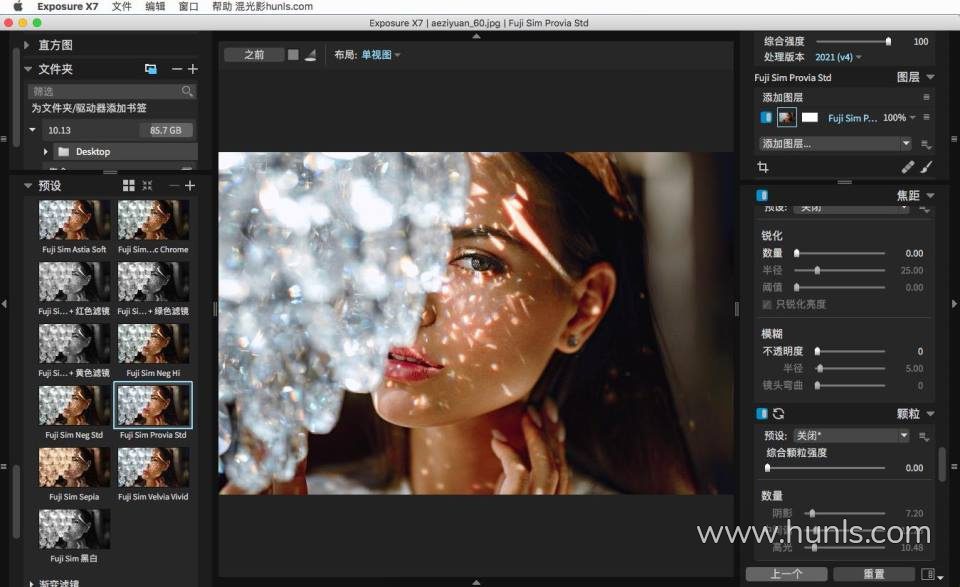Click the Desktop folder icon

click(63, 151)
